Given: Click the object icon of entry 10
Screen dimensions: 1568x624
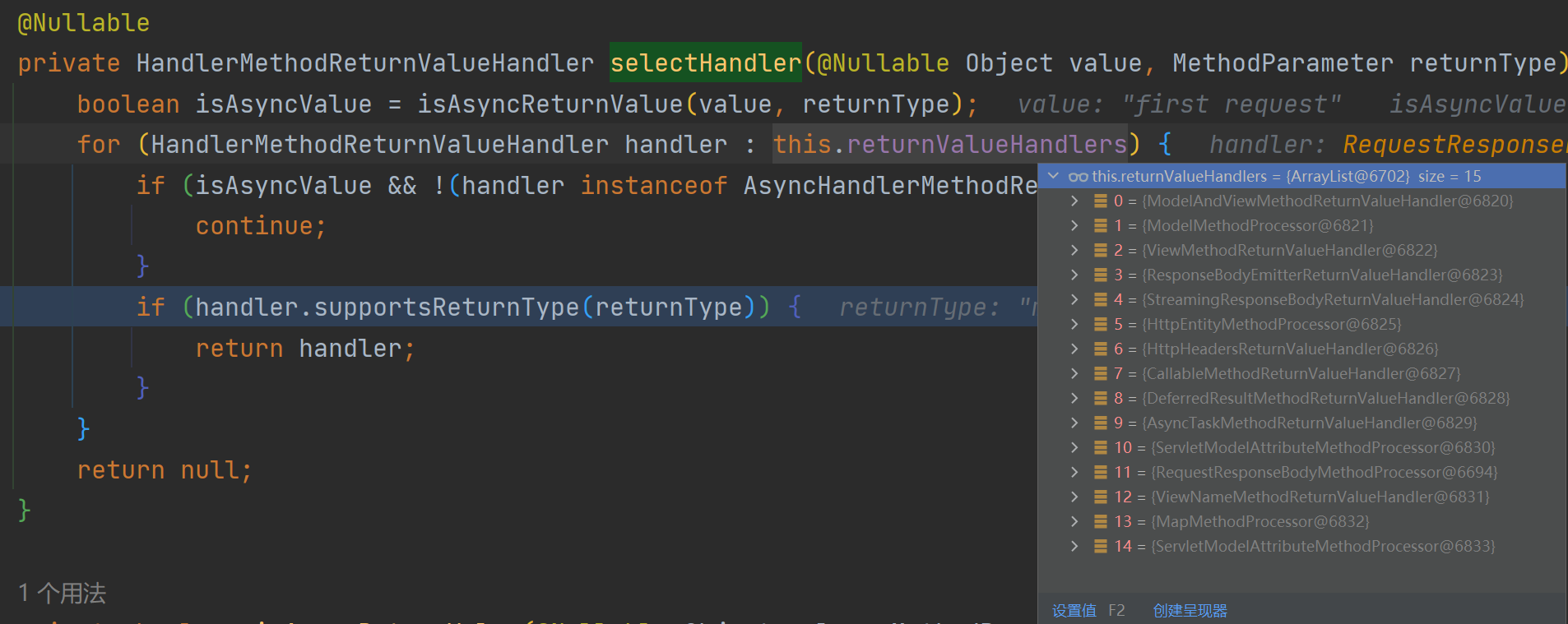Looking at the screenshot, I should coord(1100,447).
